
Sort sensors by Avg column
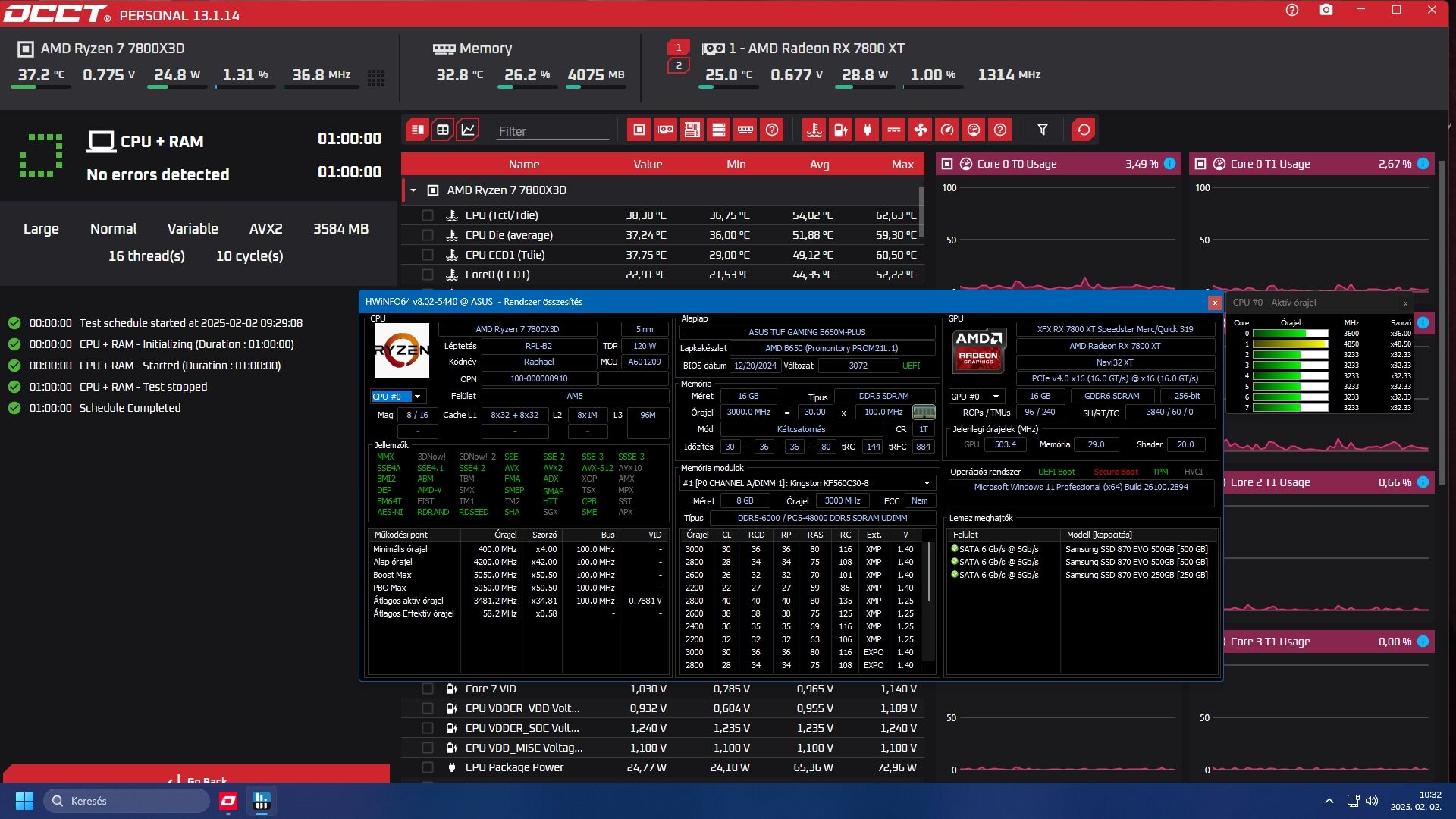point(819,165)
